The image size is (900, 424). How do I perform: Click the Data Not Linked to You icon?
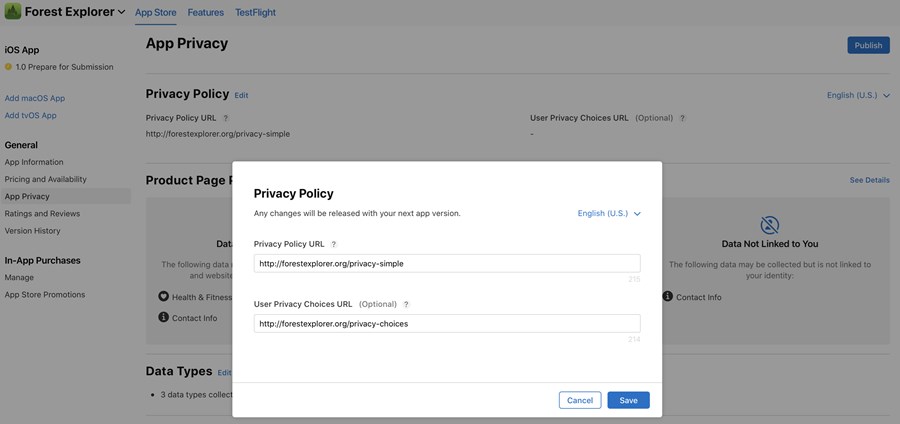(x=770, y=224)
